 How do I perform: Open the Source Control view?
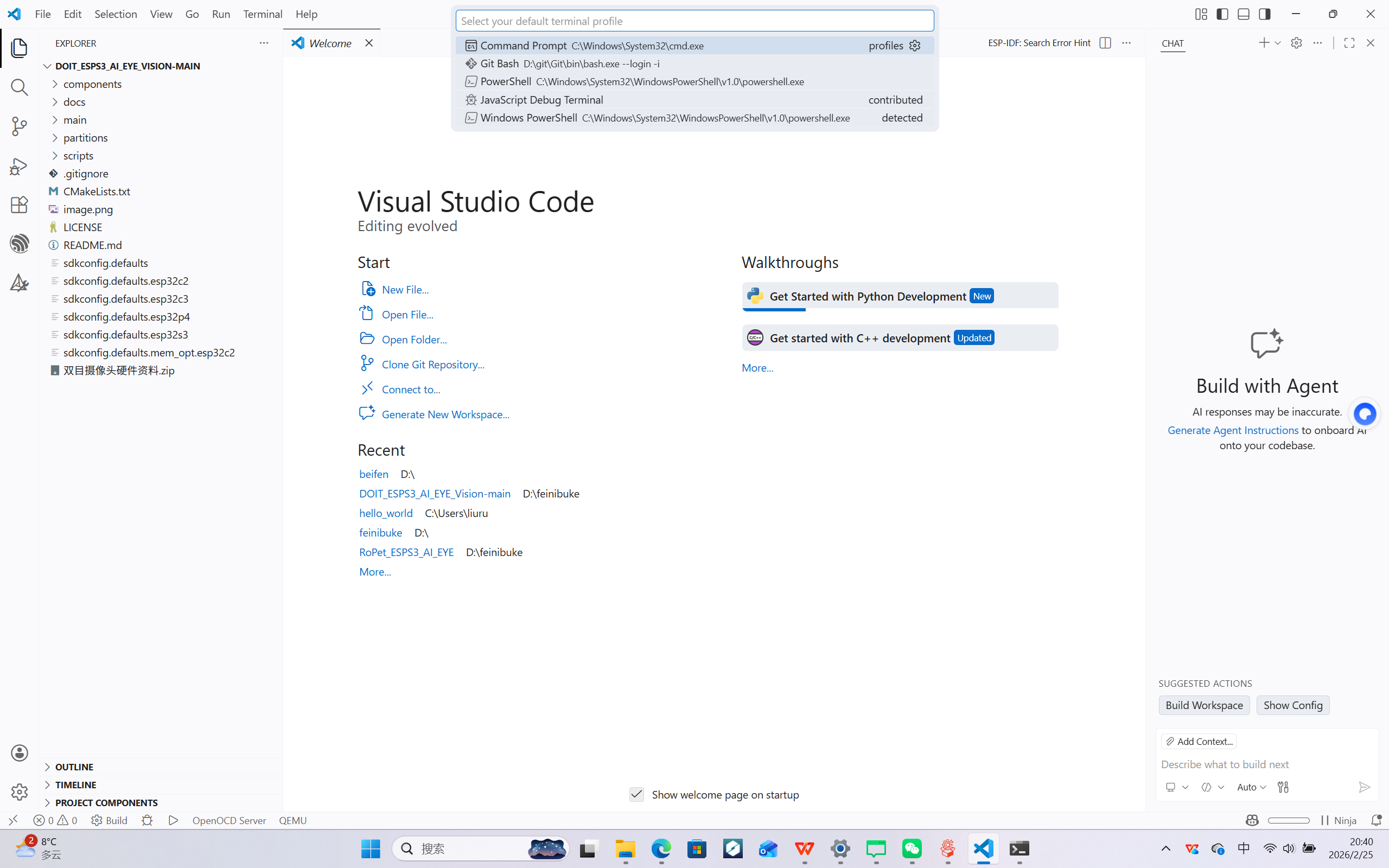point(19,126)
